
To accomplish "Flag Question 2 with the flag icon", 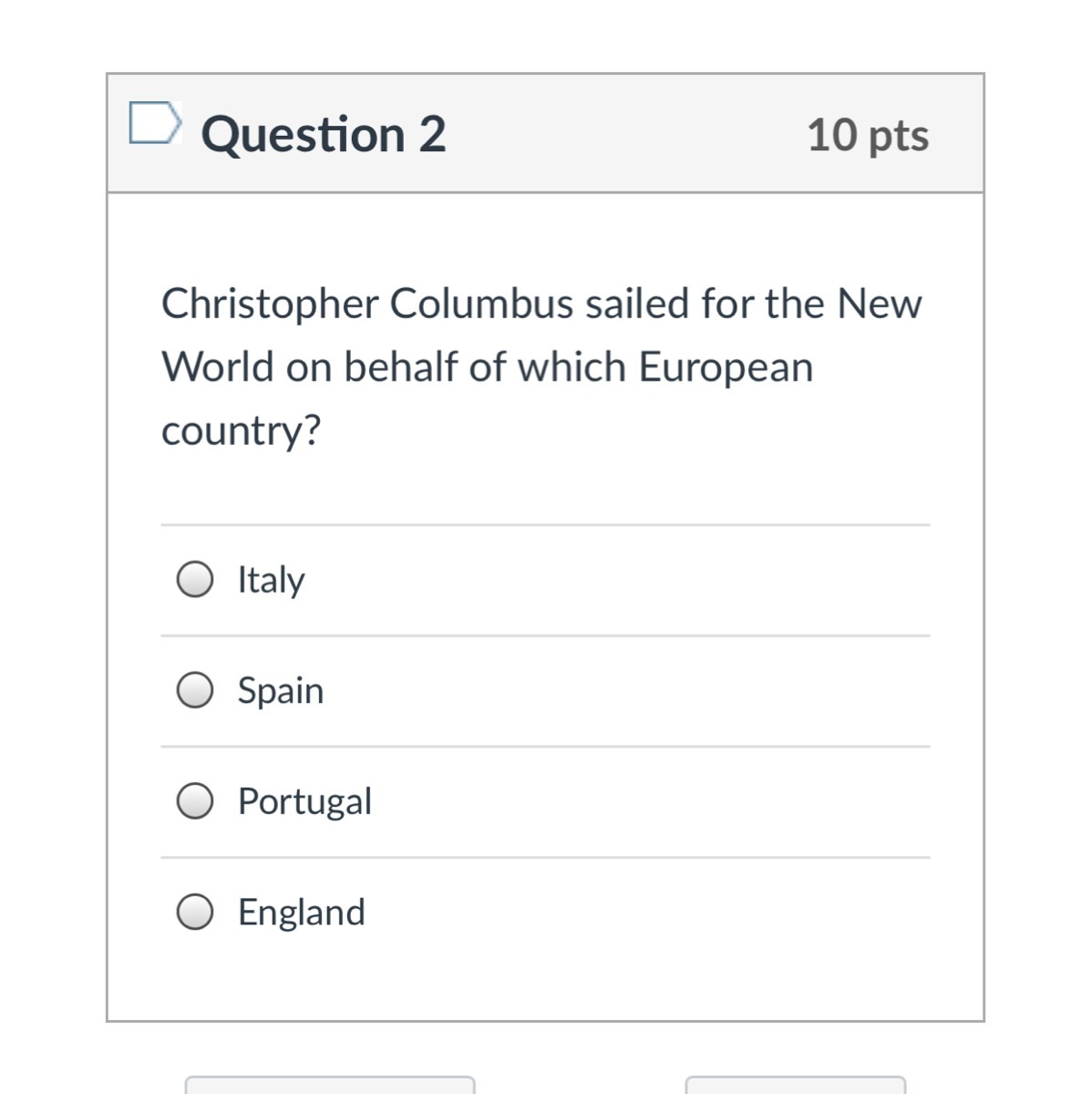I will point(154,124).
